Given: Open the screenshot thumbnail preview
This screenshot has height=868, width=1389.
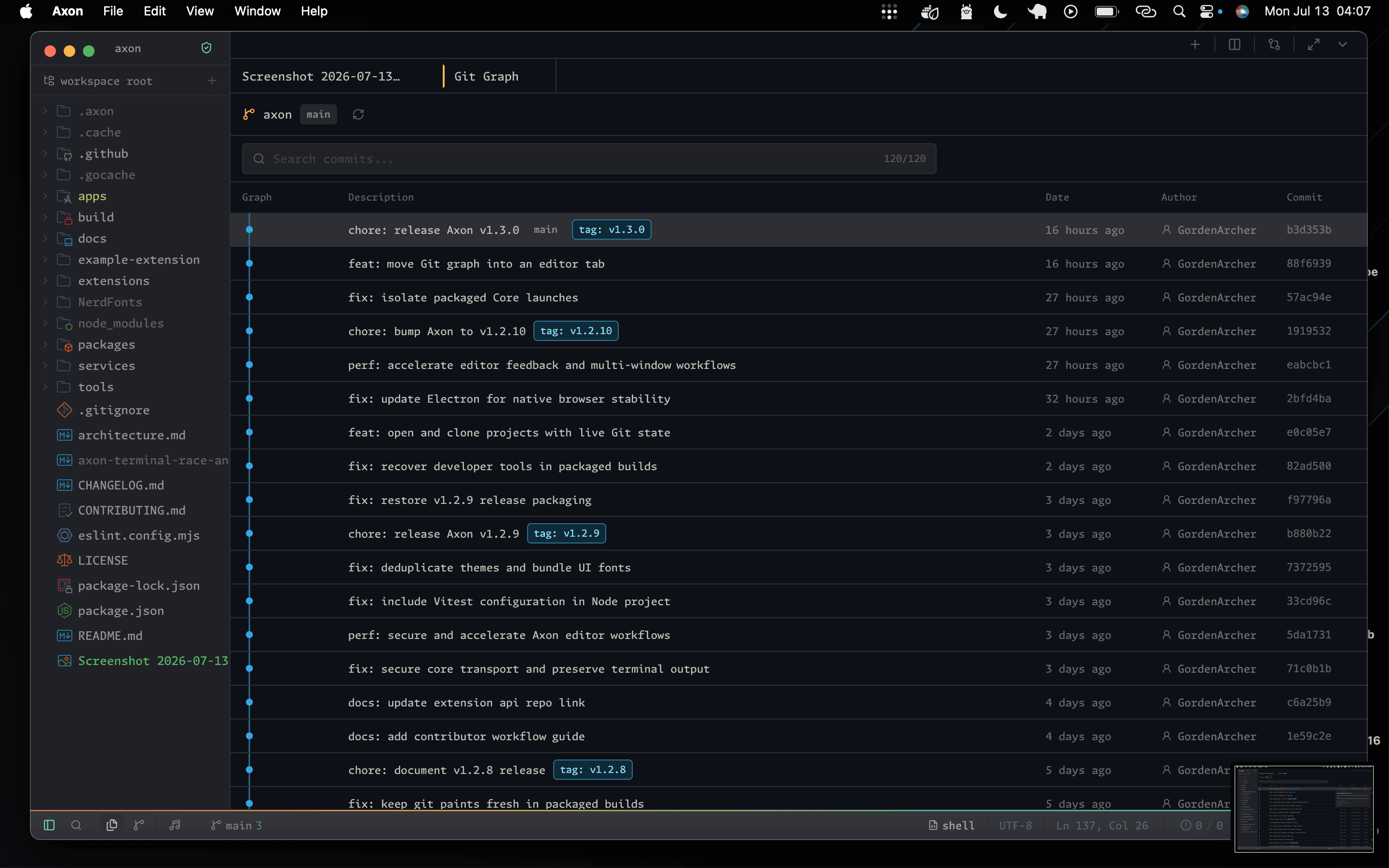Looking at the screenshot, I should pos(1304,808).
